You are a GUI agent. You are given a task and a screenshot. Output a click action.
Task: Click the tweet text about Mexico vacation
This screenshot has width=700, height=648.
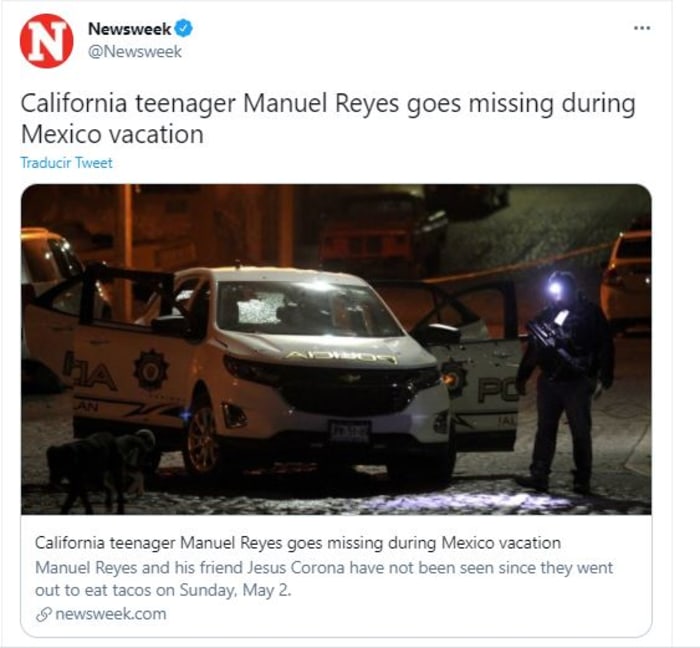click(x=328, y=118)
